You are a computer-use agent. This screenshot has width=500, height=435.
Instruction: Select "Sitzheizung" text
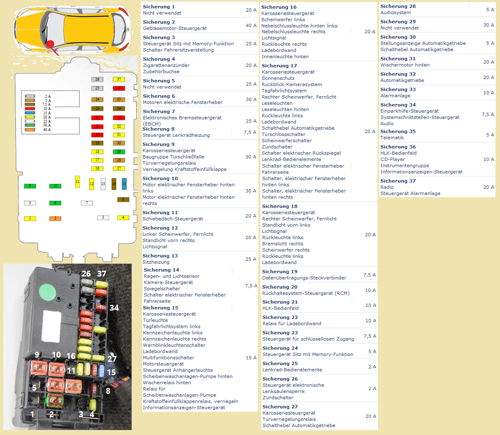tap(156, 262)
